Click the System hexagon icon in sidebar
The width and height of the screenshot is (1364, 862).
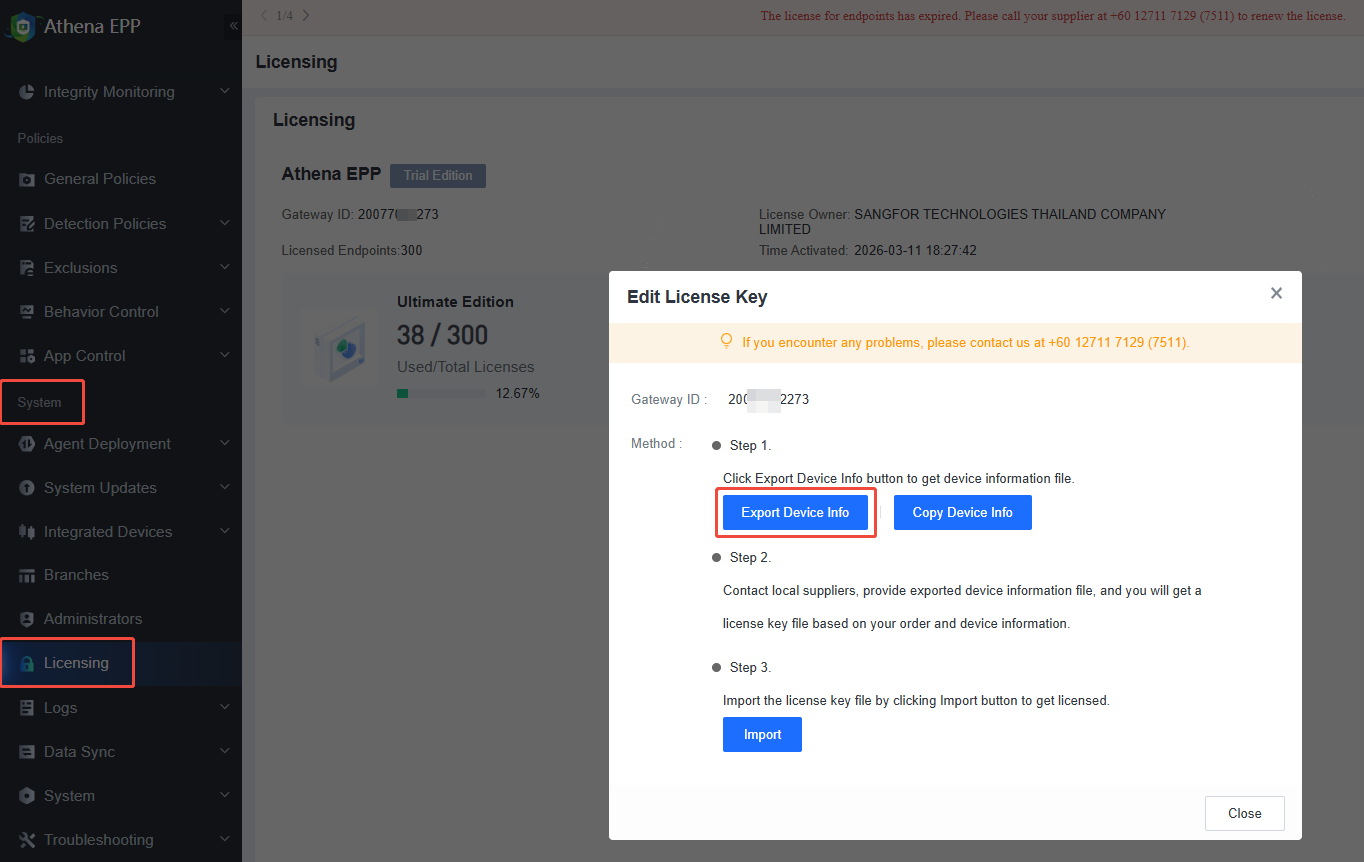27,796
